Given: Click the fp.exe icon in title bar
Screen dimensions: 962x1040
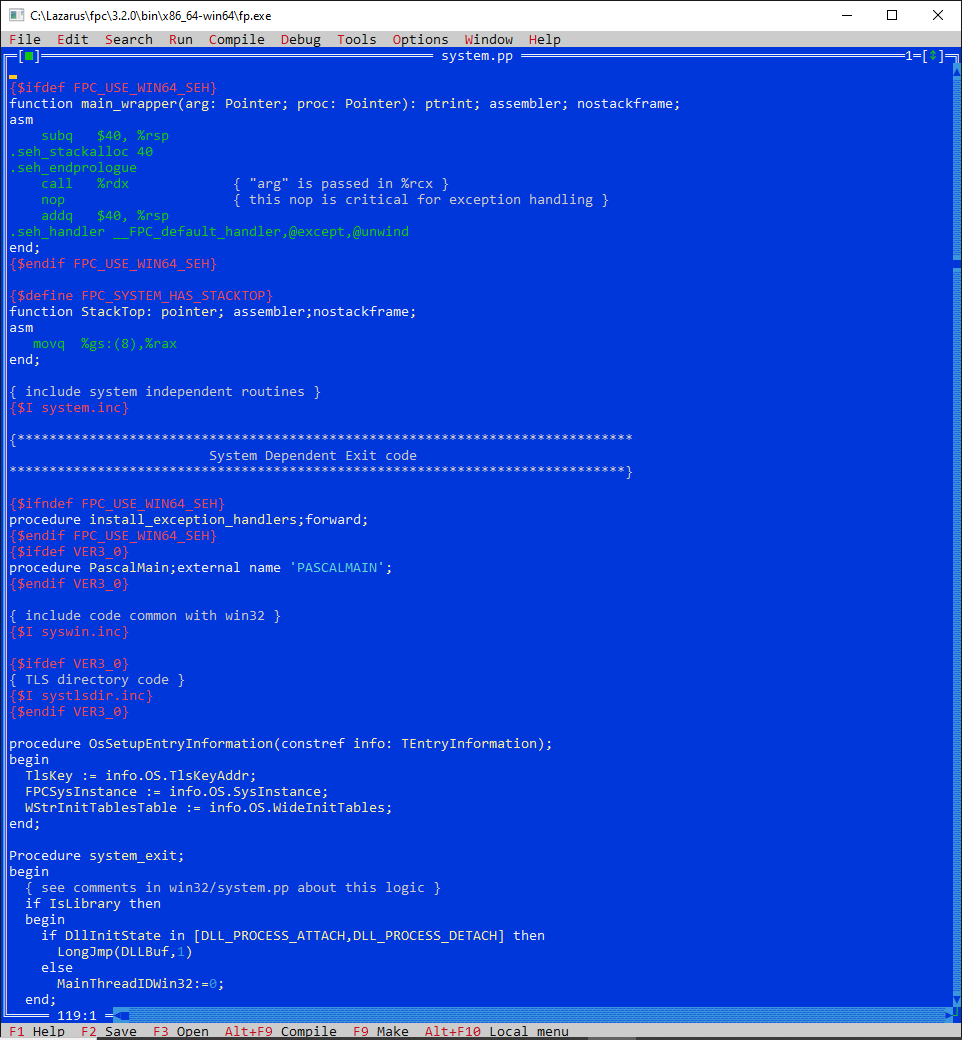Looking at the screenshot, I should [16, 15].
